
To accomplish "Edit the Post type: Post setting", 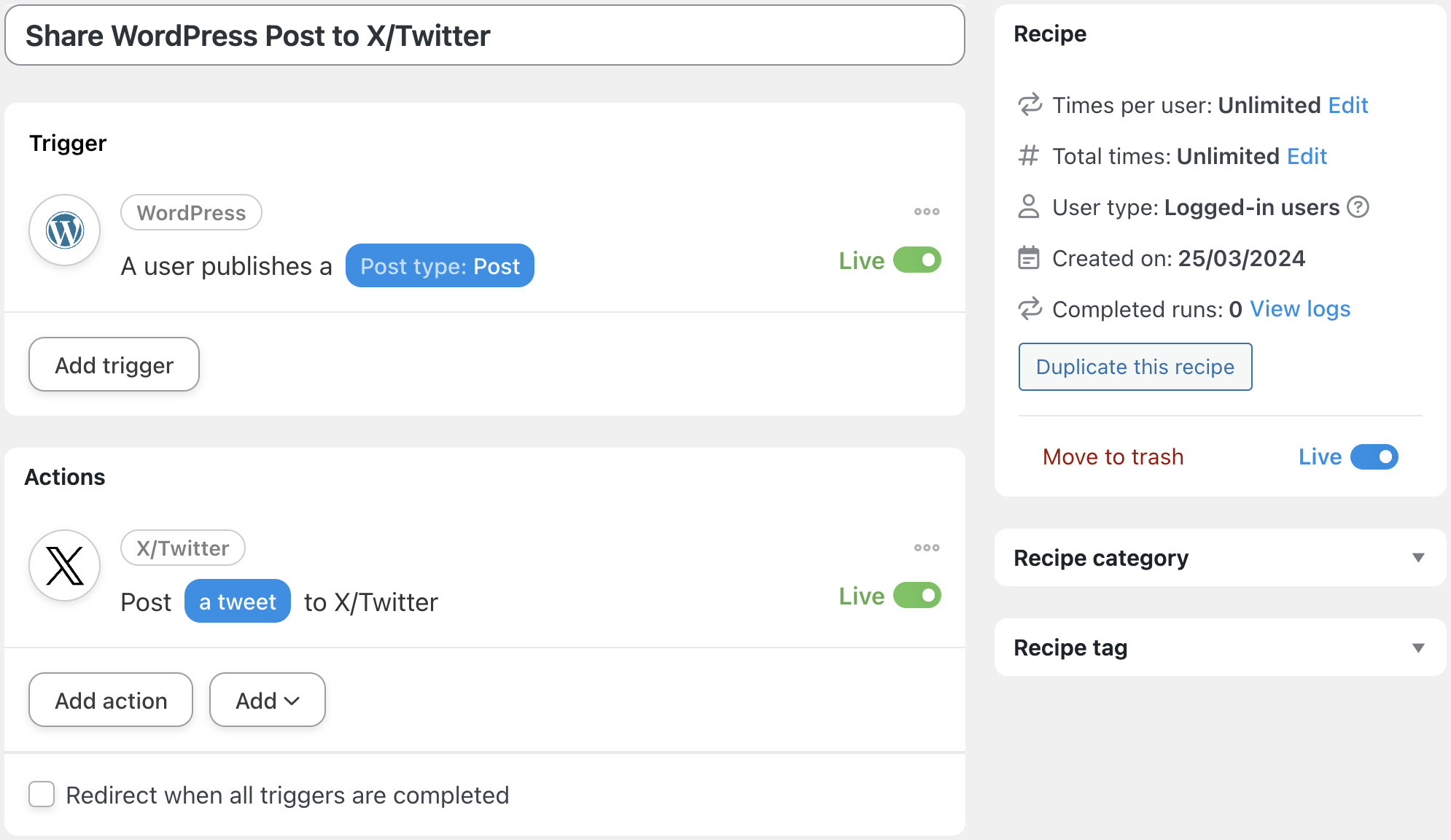I will 439,265.
